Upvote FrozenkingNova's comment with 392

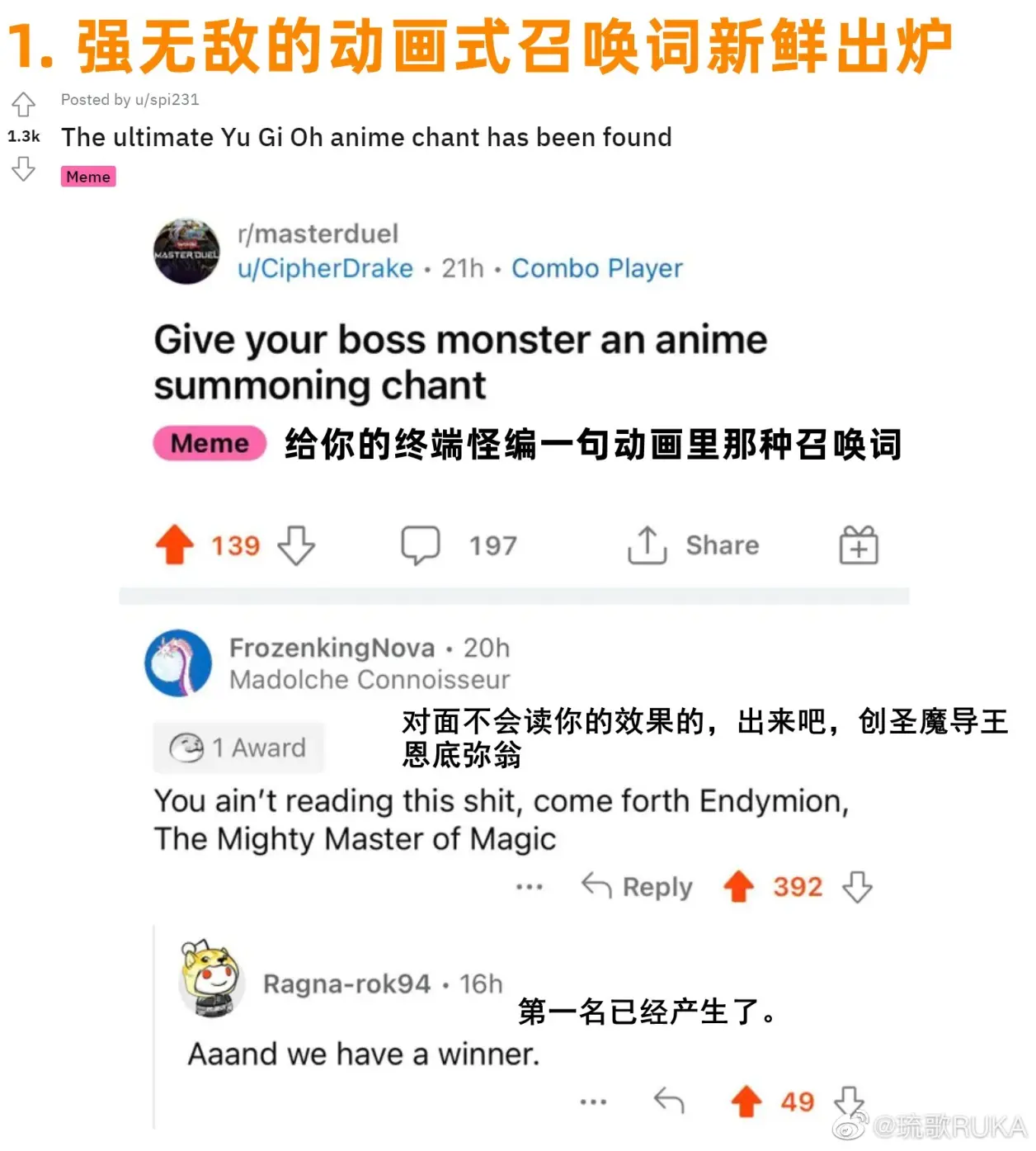point(739,887)
